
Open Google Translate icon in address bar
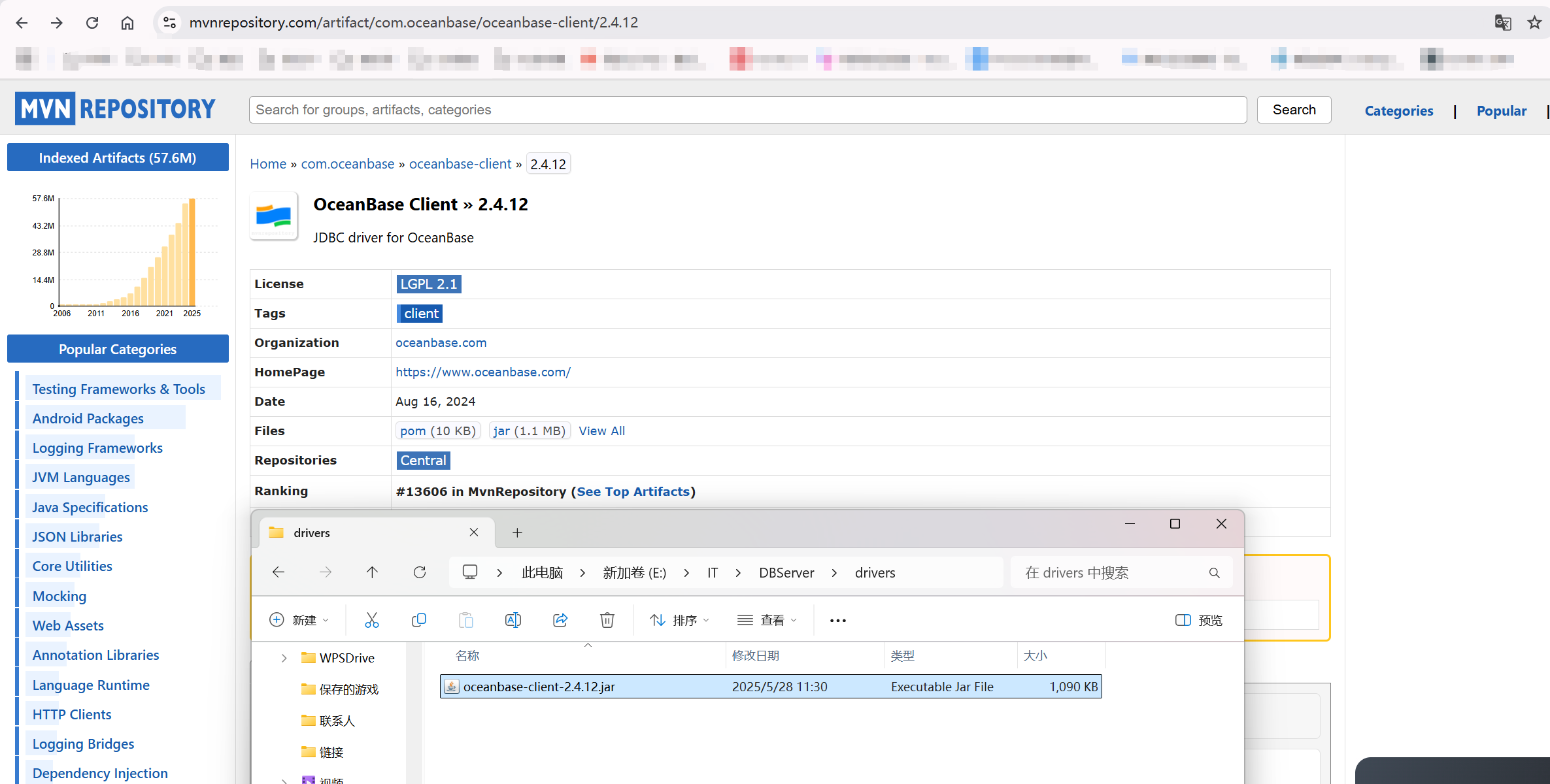coord(1503,22)
